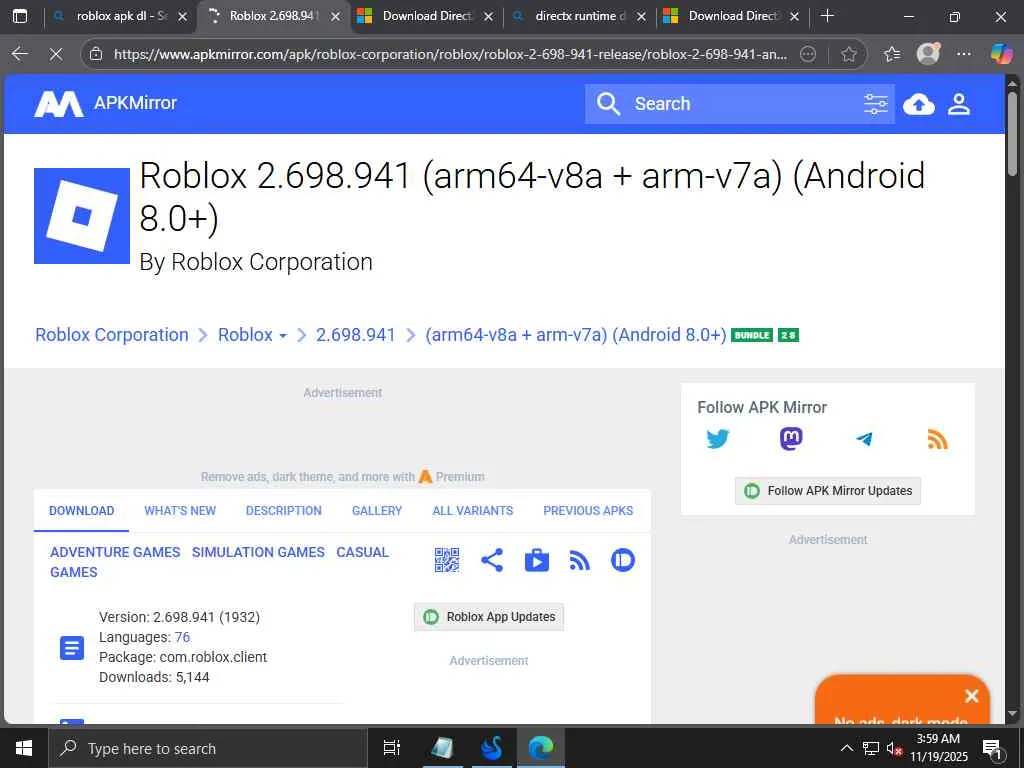This screenshot has height=768, width=1024.
Task: Show the QR code for this APK
Action: pyautogui.click(x=447, y=560)
